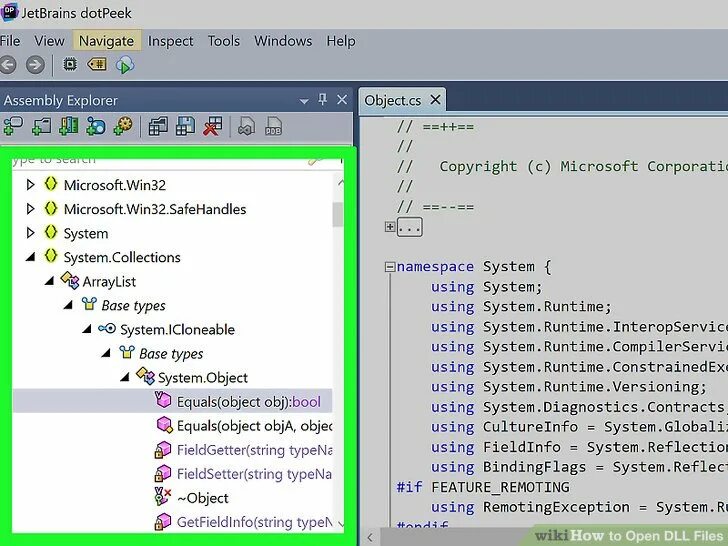Click the Assembly Explorer scrollbar thumb

(338, 214)
